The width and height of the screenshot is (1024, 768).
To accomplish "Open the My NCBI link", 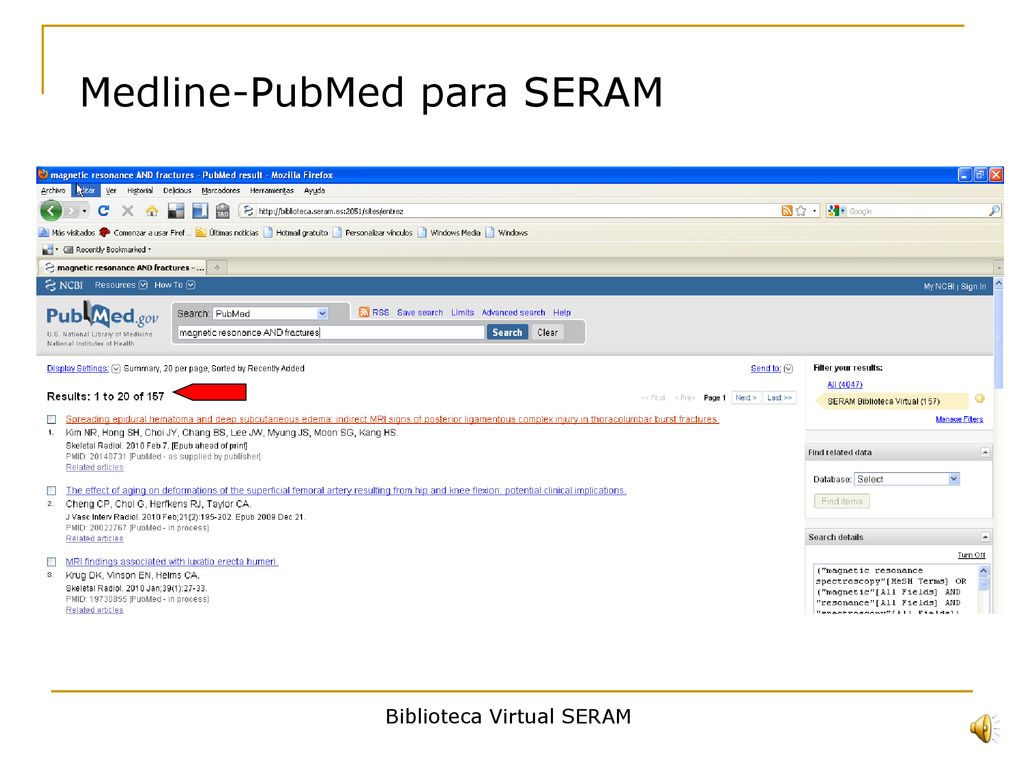I will coord(938,286).
